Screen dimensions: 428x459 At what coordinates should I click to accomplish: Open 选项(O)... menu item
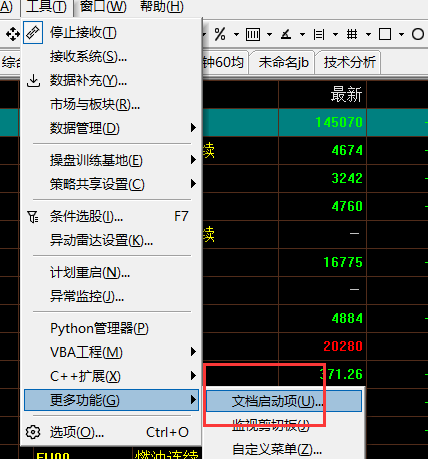(x=111, y=432)
